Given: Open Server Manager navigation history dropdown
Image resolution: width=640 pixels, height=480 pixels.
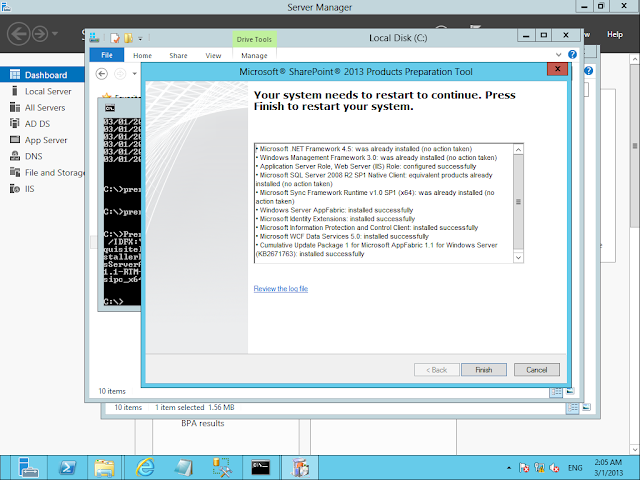Looking at the screenshot, I should [55, 33].
